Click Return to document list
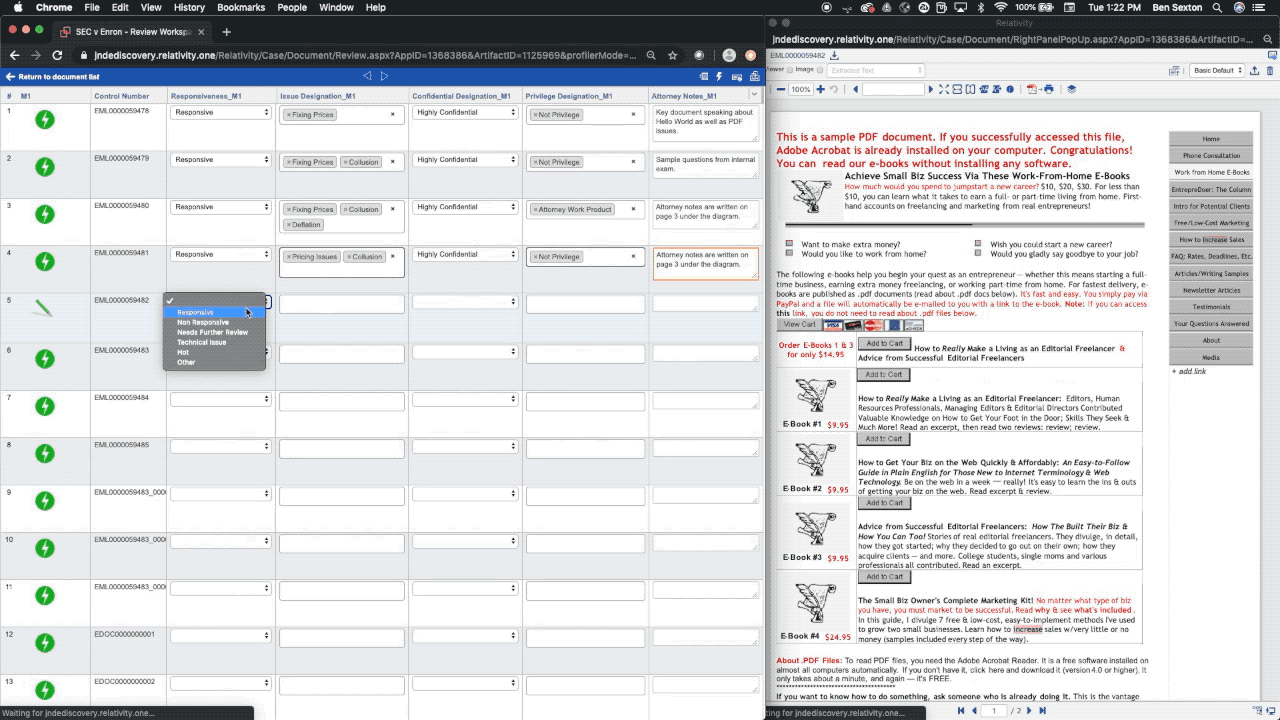1280x720 pixels. [x=53, y=77]
